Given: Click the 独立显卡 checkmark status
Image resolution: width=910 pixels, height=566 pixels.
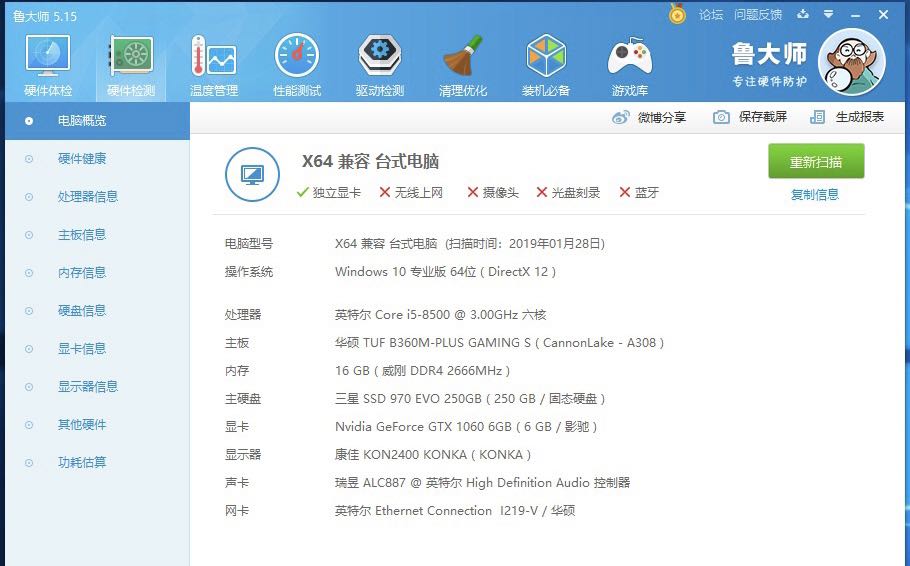Looking at the screenshot, I should tap(328, 193).
